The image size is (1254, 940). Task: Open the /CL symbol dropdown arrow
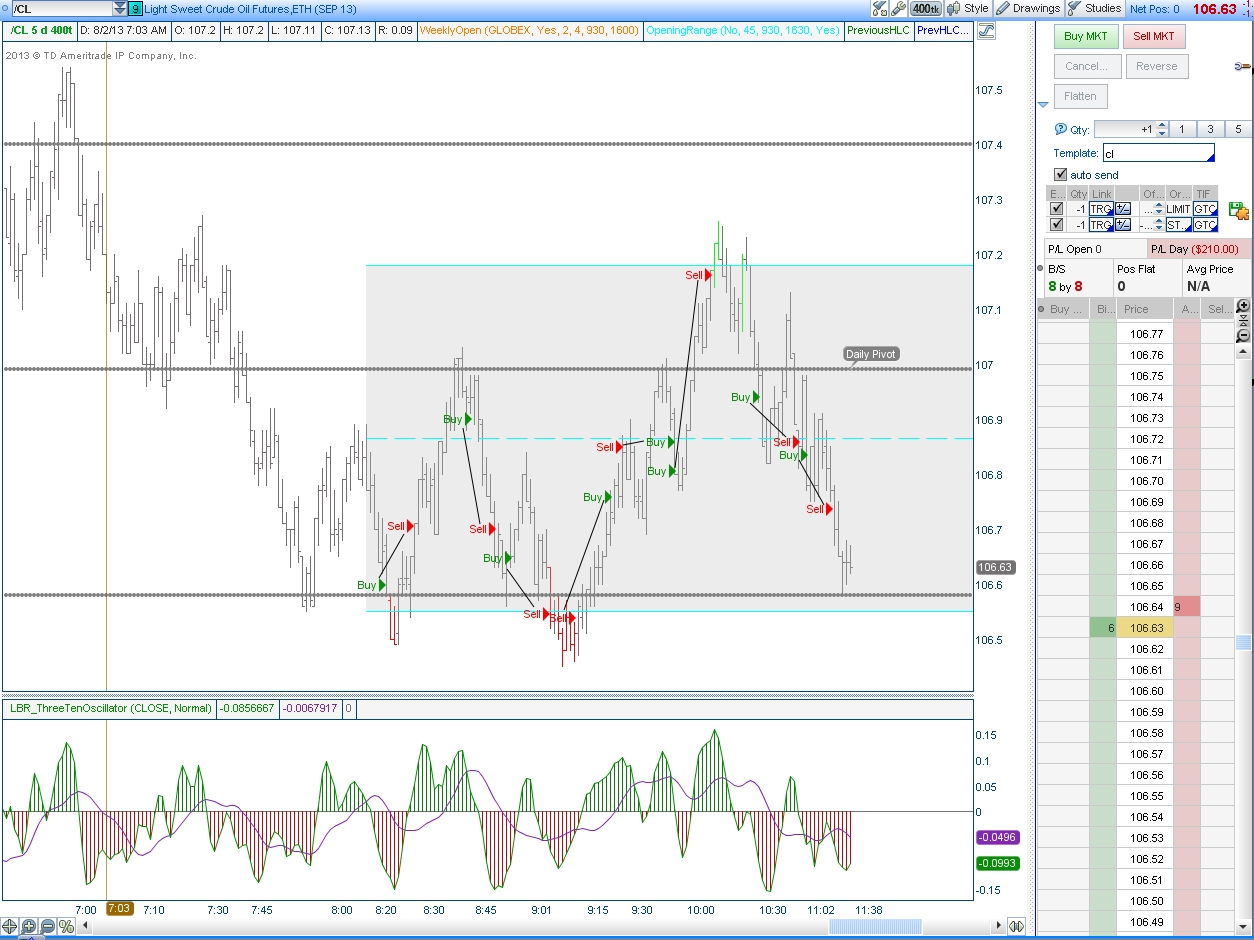pyautogui.click(x=120, y=8)
